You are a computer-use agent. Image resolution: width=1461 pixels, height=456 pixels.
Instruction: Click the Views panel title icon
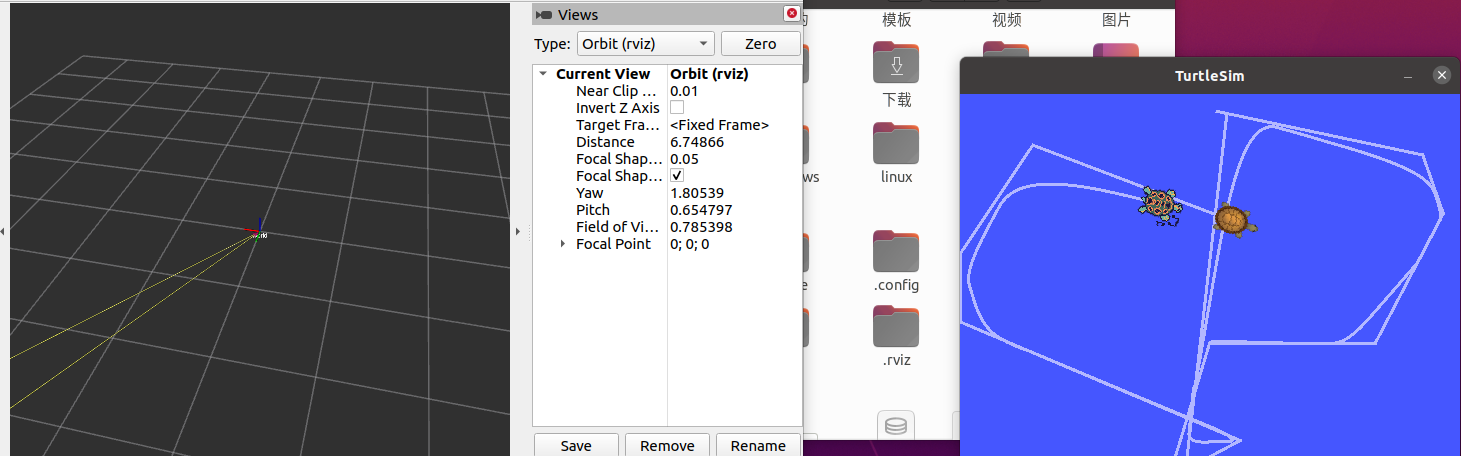click(544, 15)
